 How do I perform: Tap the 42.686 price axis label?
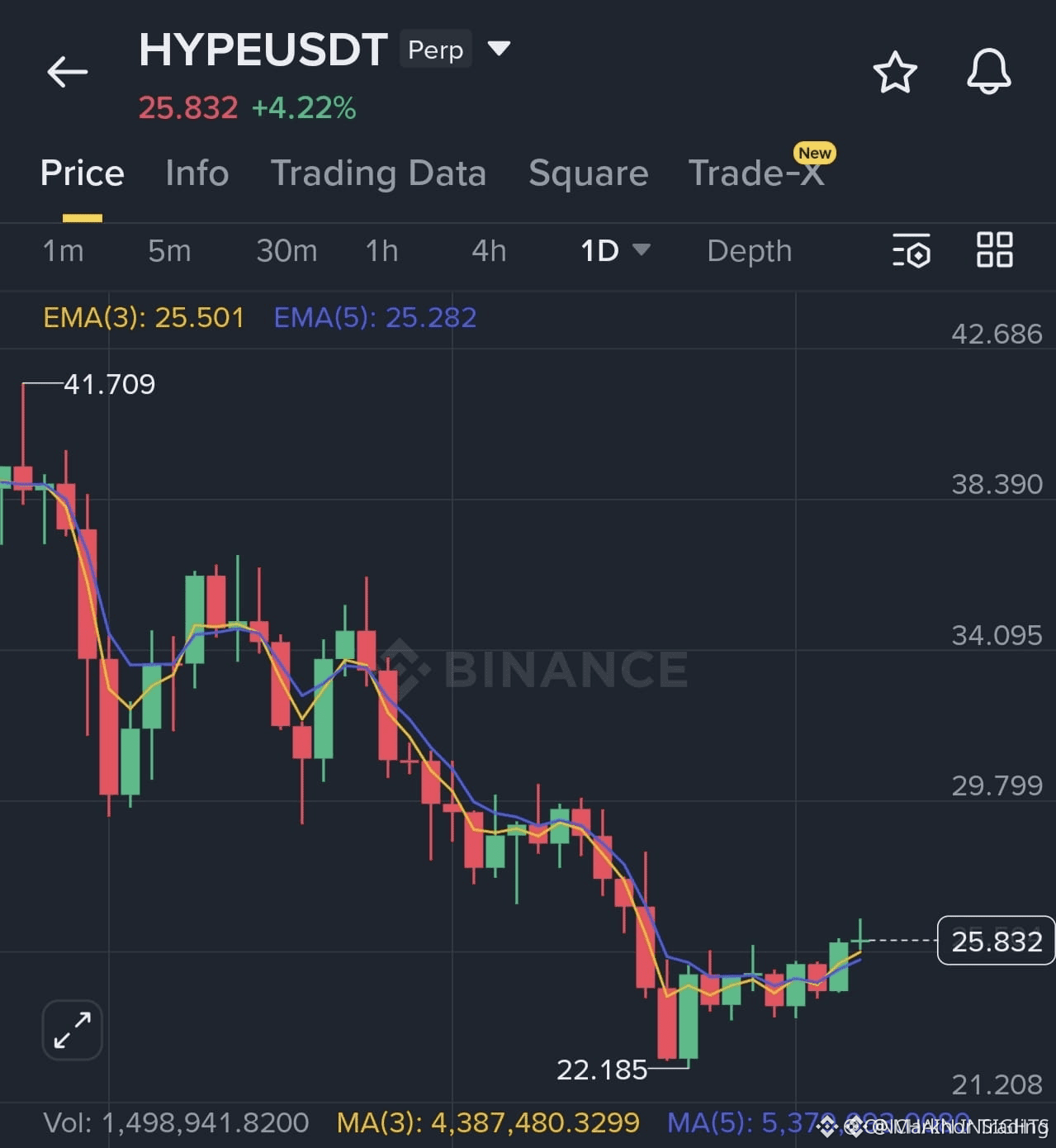click(x=997, y=334)
